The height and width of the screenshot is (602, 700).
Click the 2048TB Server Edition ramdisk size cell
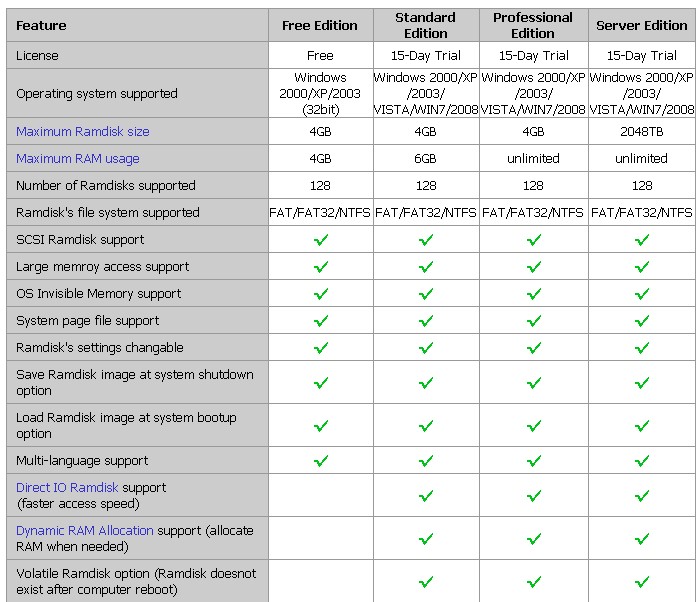click(x=642, y=132)
